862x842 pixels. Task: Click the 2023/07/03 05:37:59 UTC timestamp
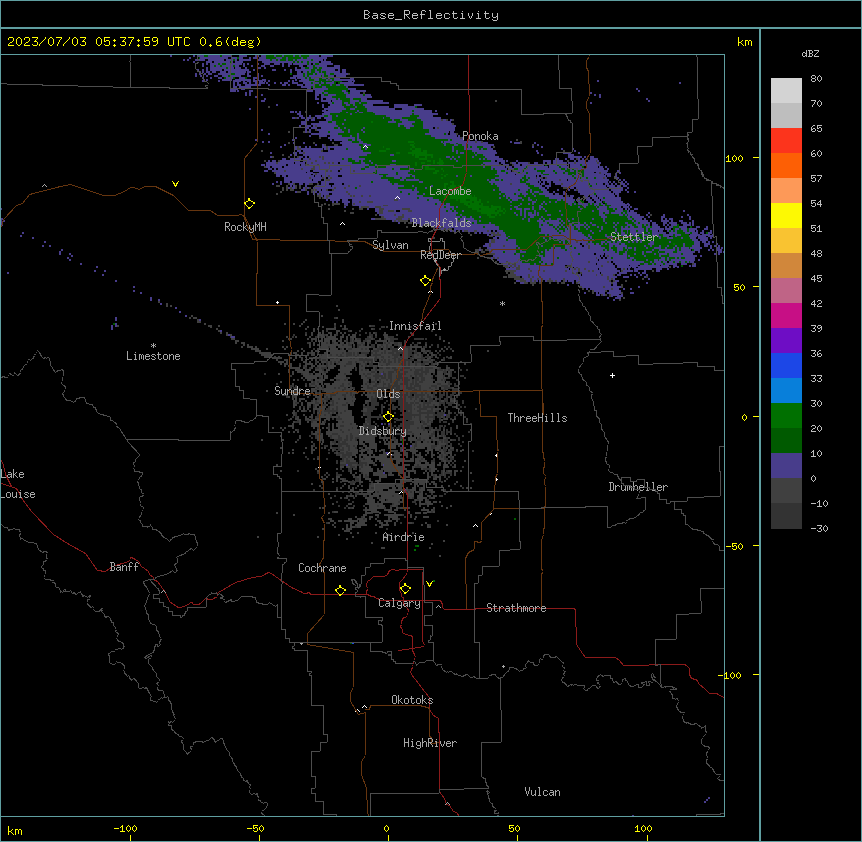click(x=99, y=42)
